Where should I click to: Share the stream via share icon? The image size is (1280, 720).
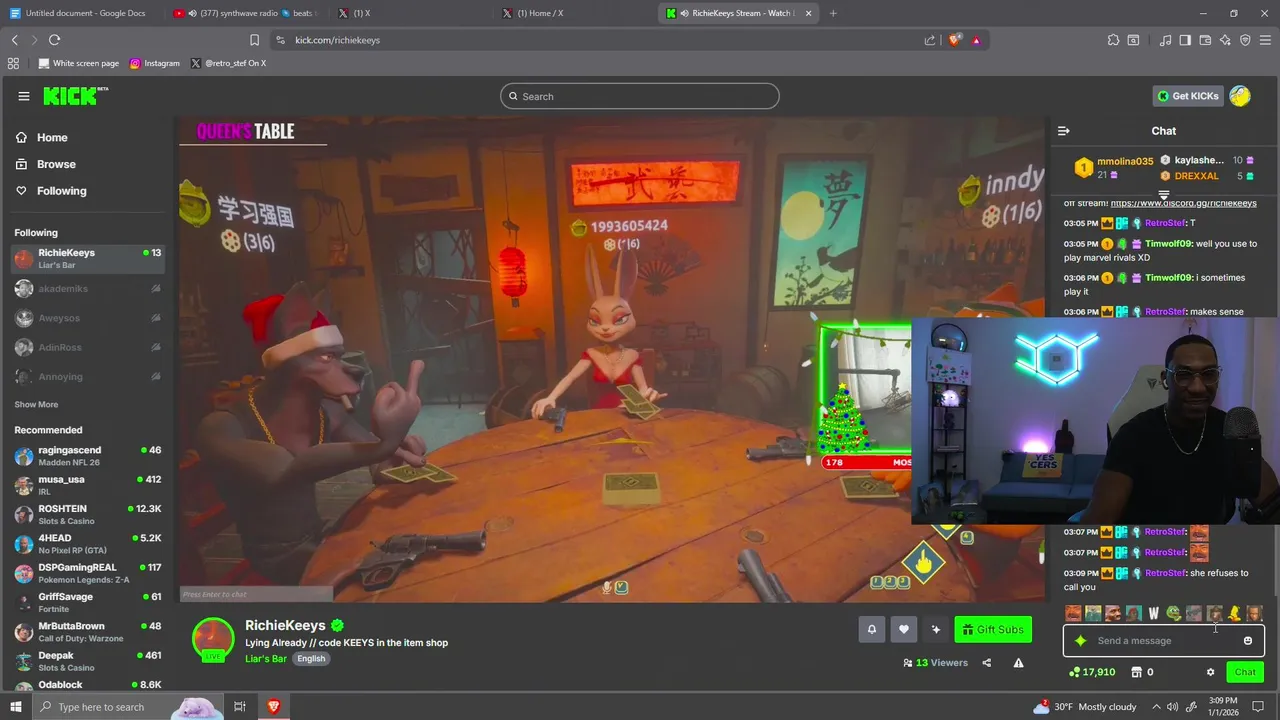(986, 662)
